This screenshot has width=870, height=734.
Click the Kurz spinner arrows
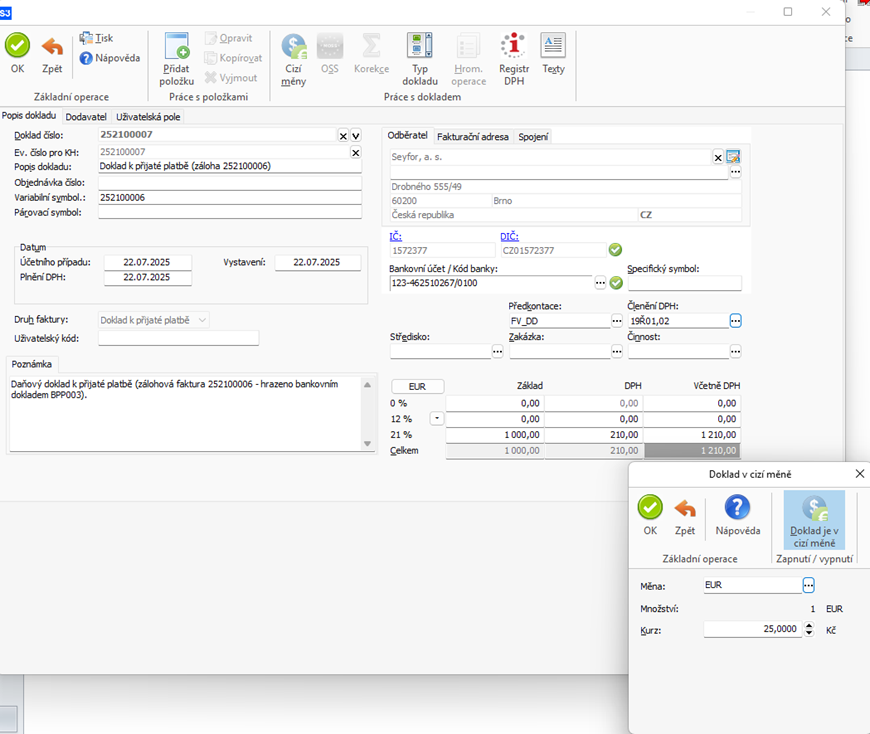point(809,629)
